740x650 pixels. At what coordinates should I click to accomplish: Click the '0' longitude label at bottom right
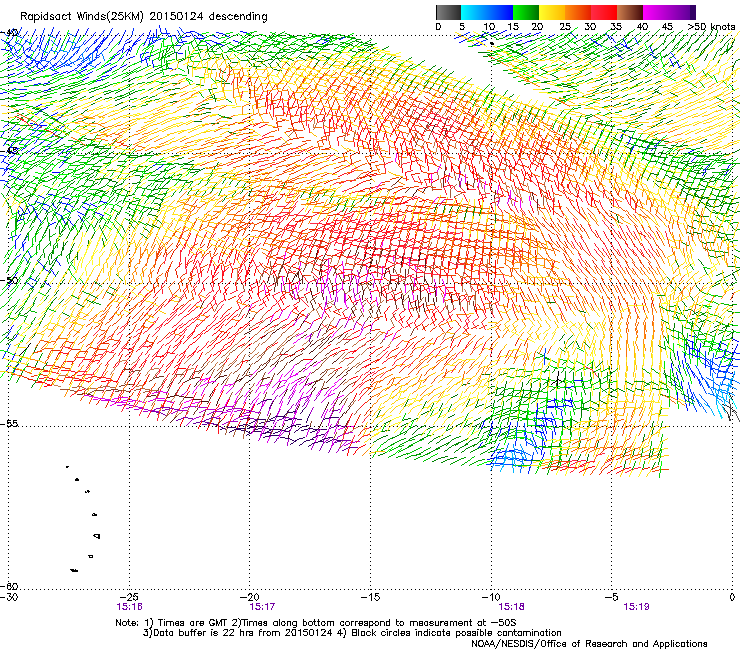click(x=732, y=598)
